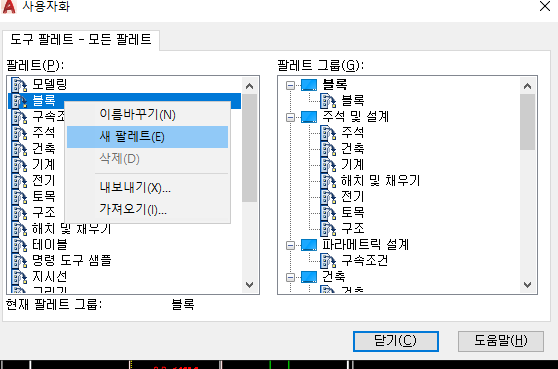558x369 pixels.
Task: Click the blue folder icon of the 건축 group
Action: [309, 277]
